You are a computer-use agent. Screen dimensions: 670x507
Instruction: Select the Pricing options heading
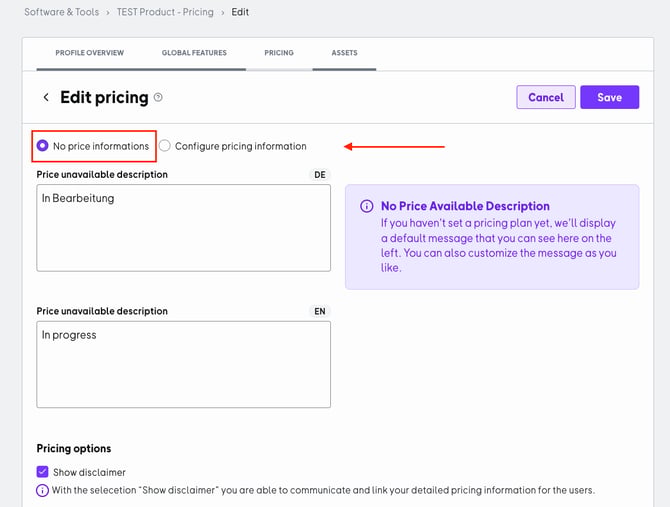(74, 448)
